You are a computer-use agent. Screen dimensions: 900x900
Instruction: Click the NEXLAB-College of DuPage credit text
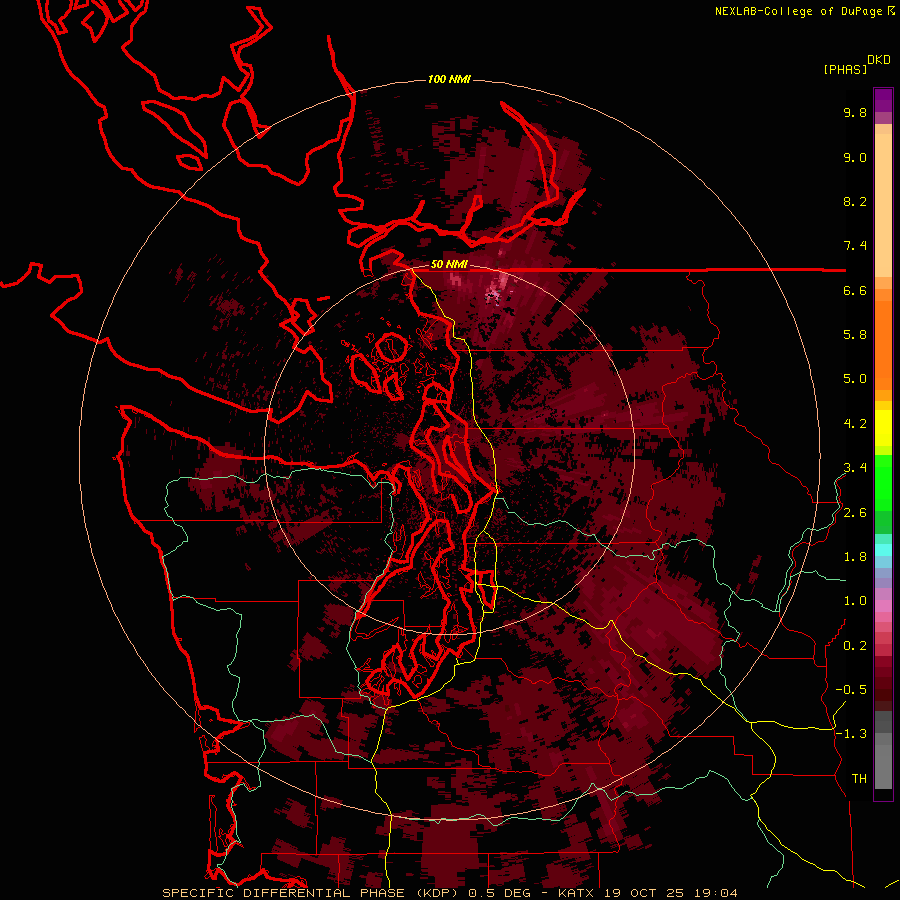798,11
